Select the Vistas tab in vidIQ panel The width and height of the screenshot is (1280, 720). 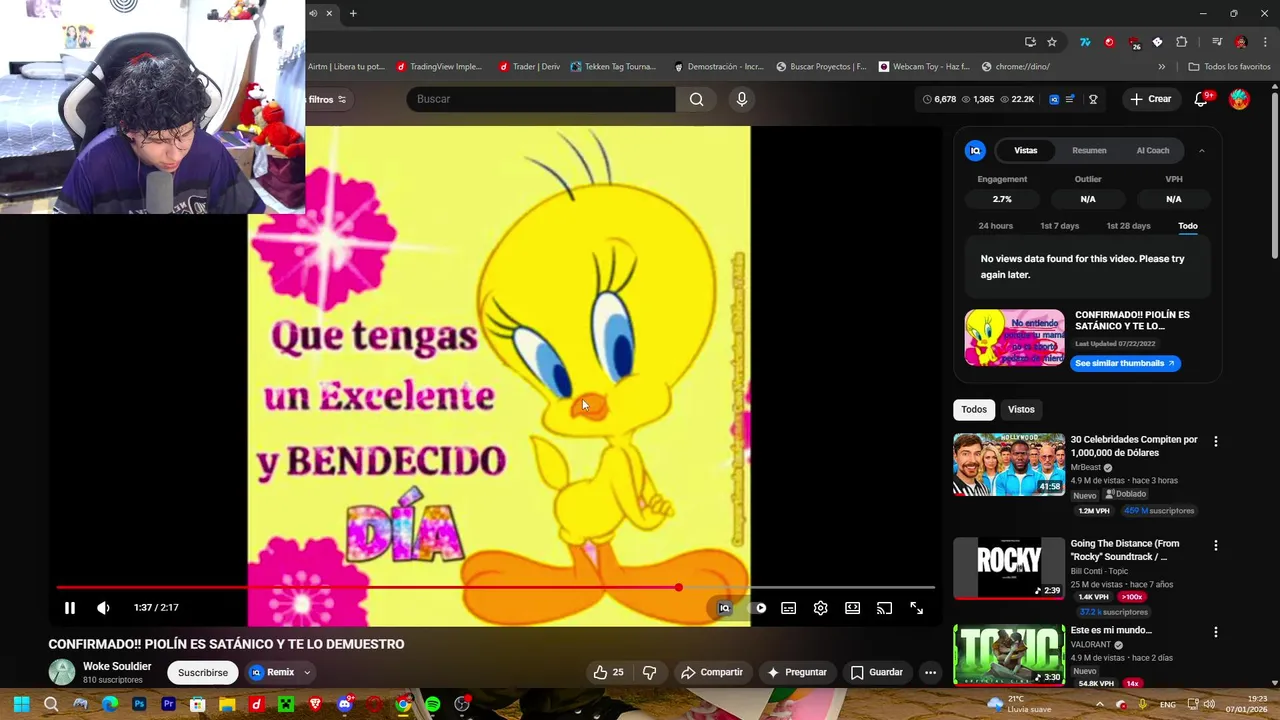point(1026,150)
